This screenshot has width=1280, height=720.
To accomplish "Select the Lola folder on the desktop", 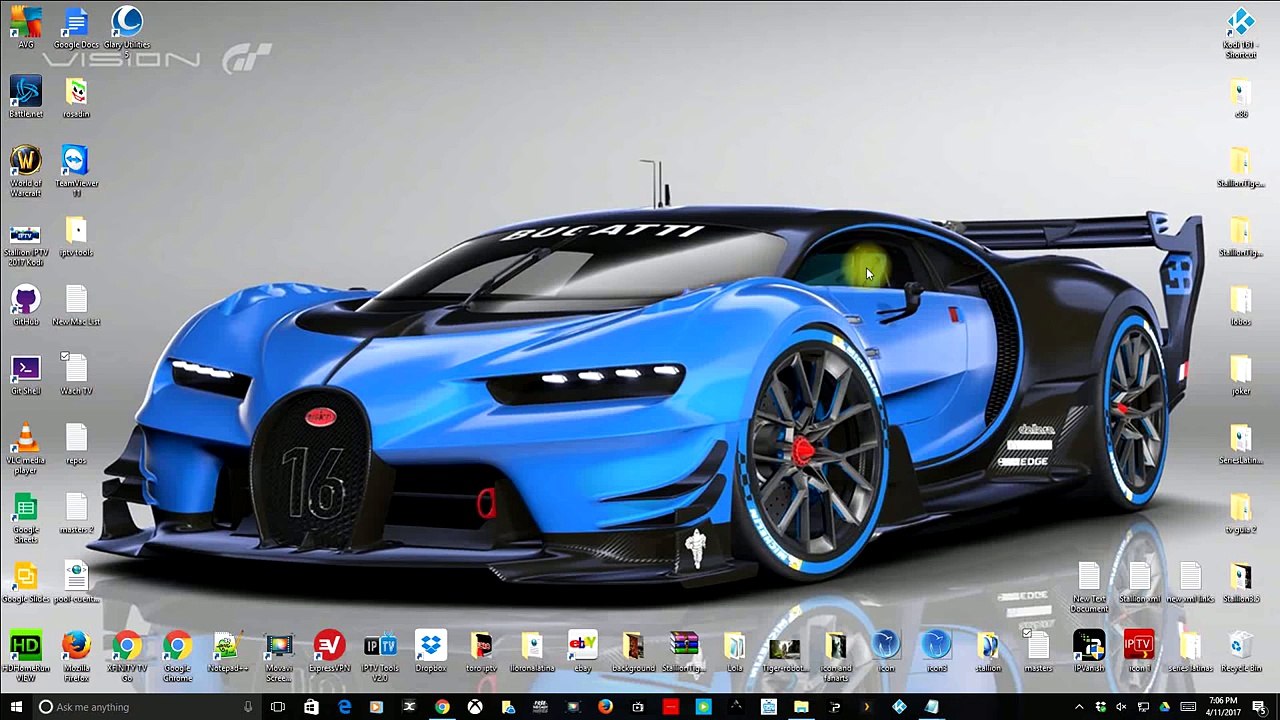I will [735, 652].
